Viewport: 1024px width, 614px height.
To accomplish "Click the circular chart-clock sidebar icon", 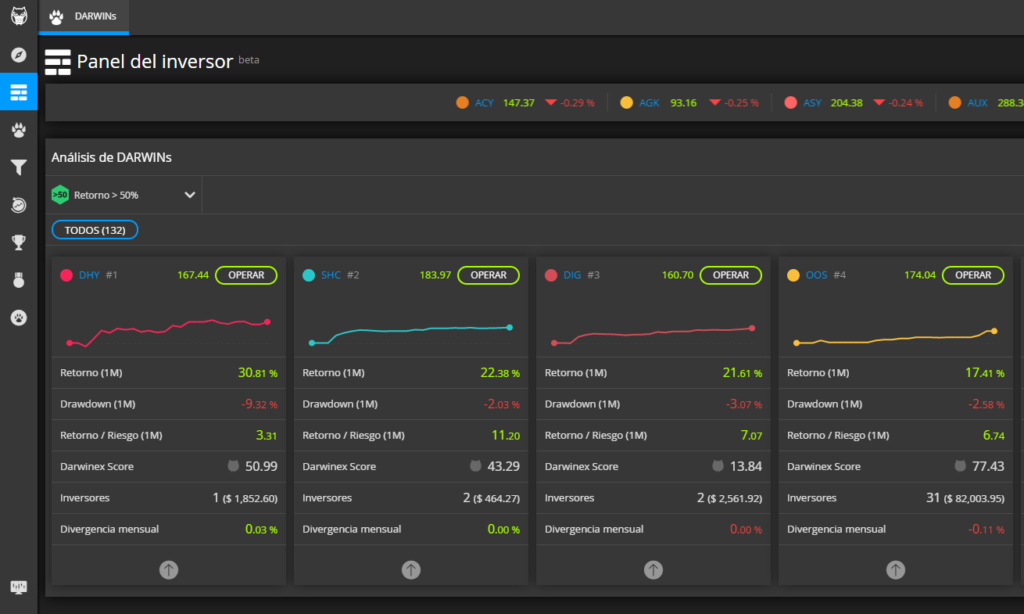I will coord(18,205).
